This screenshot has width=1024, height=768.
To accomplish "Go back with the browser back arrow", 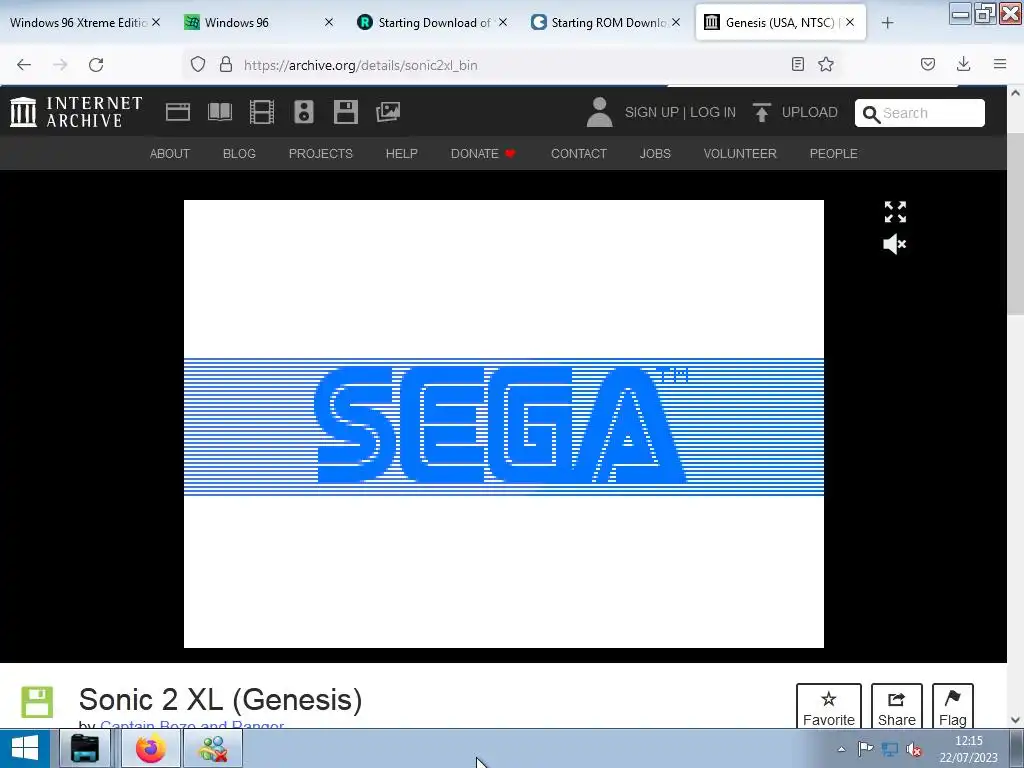I will [24, 65].
